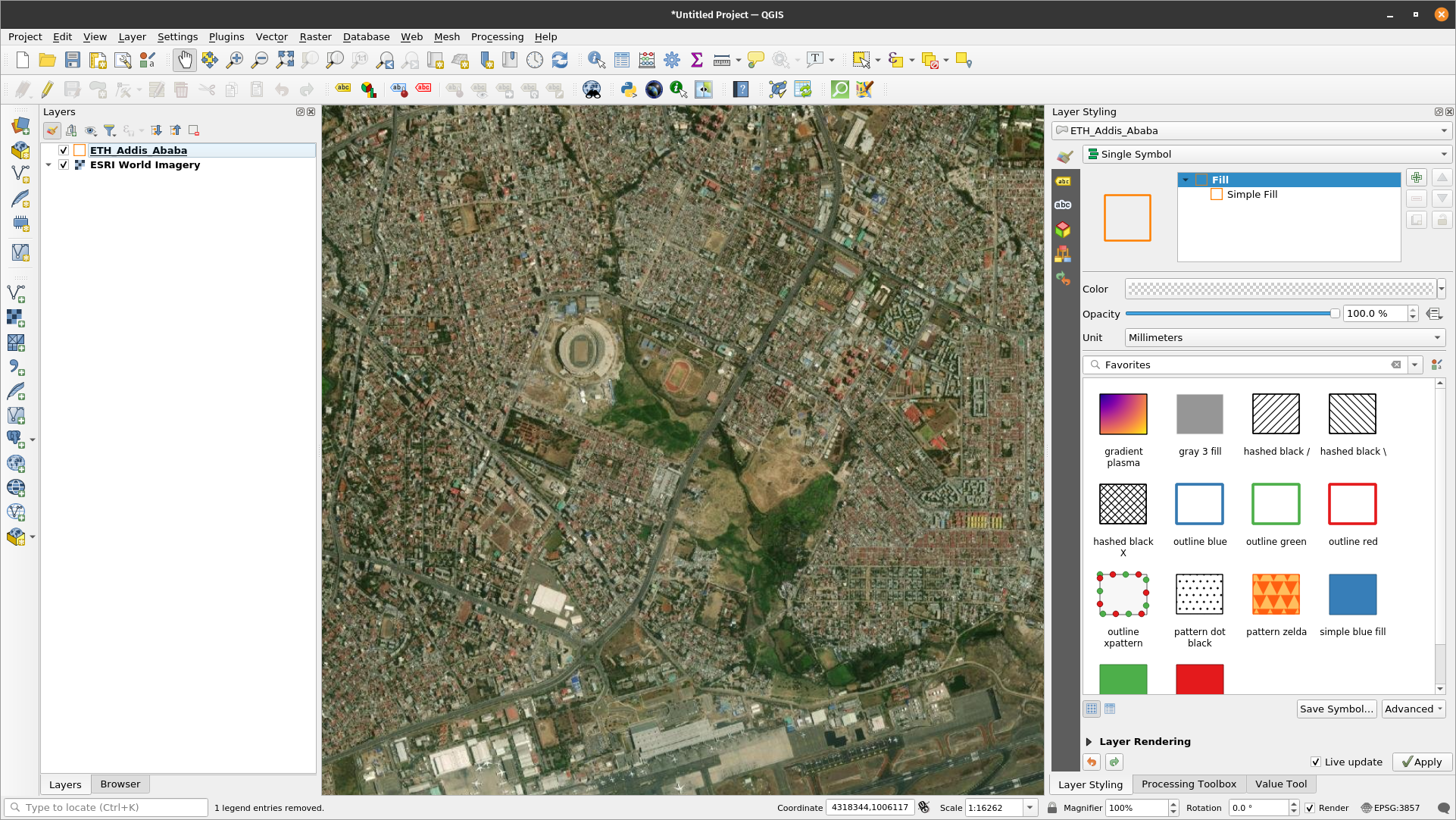Open the Labels tab icon in Layer Styling

(1064, 180)
